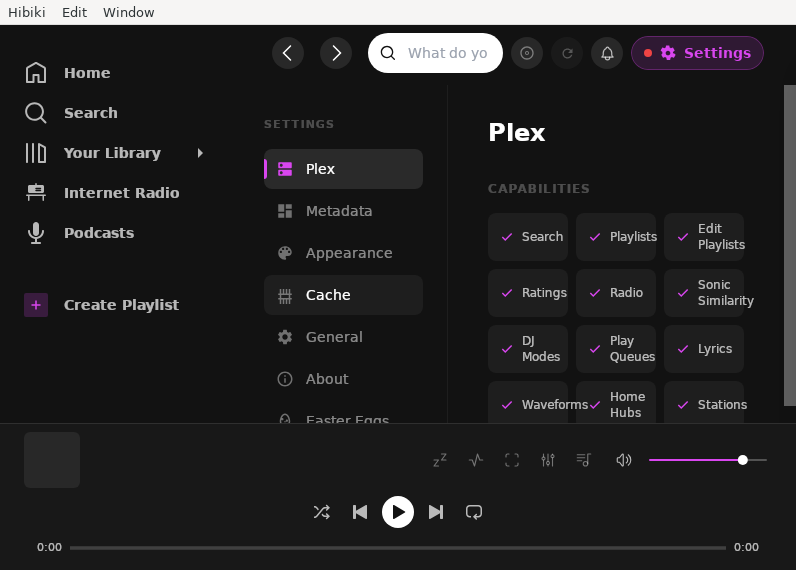Enter fullscreen player mode icon
796x570 pixels.
(x=512, y=460)
